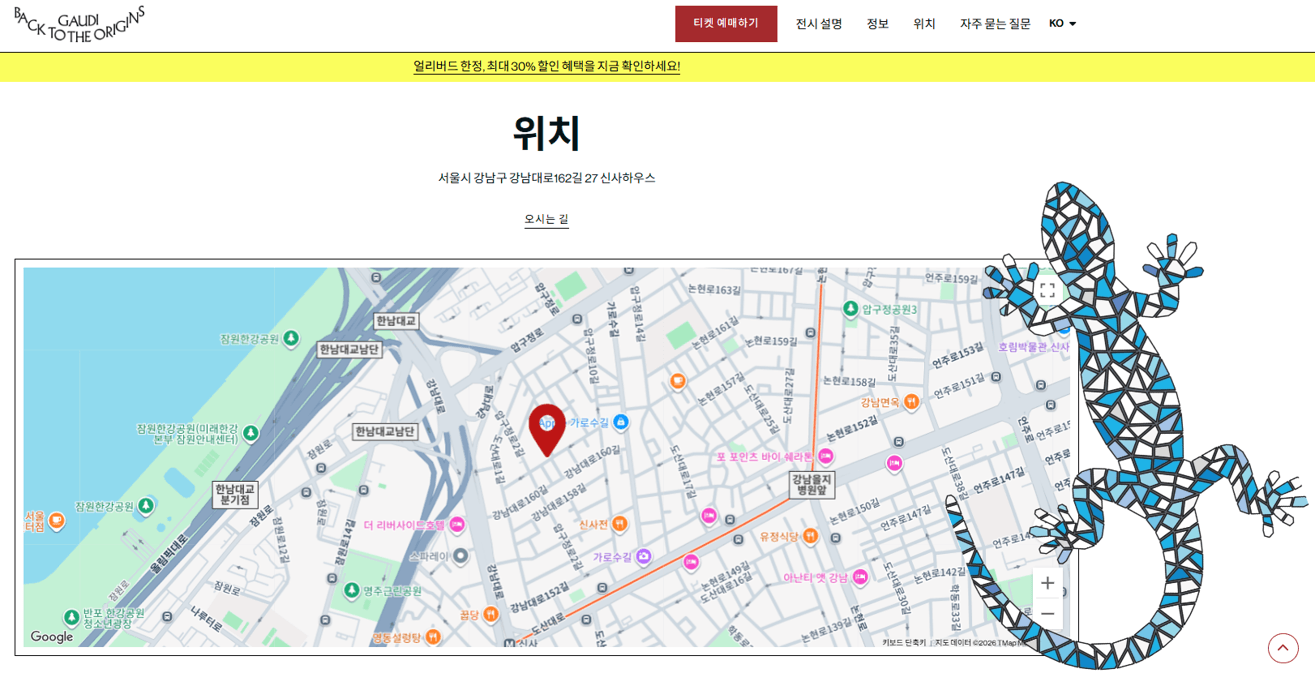The width and height of the screenshot is (1315, 686).
Task: Select the 신사전 restaurant icon
Action: click(x=620, y=523)
